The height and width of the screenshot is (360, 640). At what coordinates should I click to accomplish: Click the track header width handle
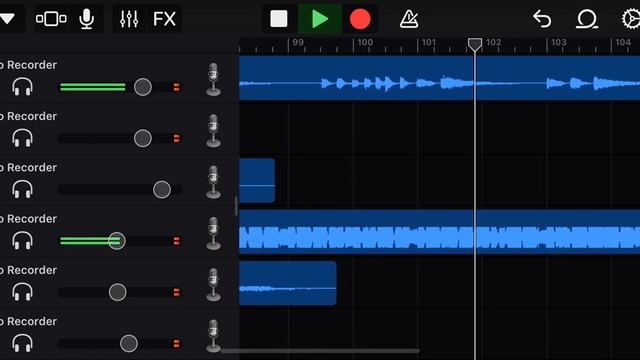point(236,206)
